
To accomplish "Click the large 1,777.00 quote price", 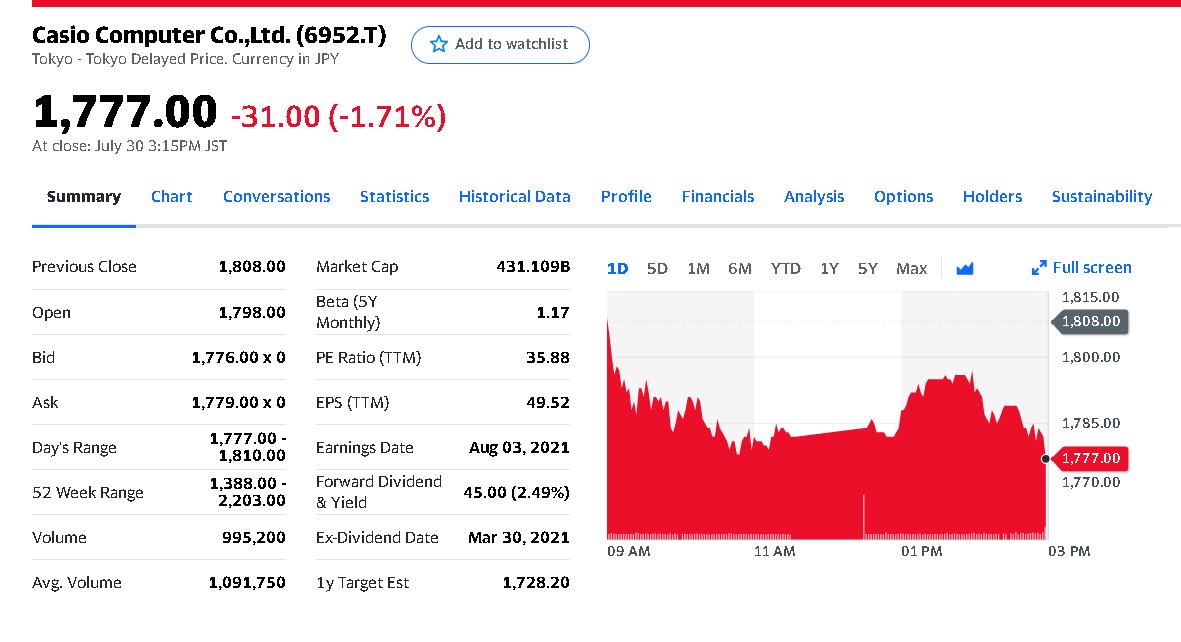I will [x=125, y=112].
